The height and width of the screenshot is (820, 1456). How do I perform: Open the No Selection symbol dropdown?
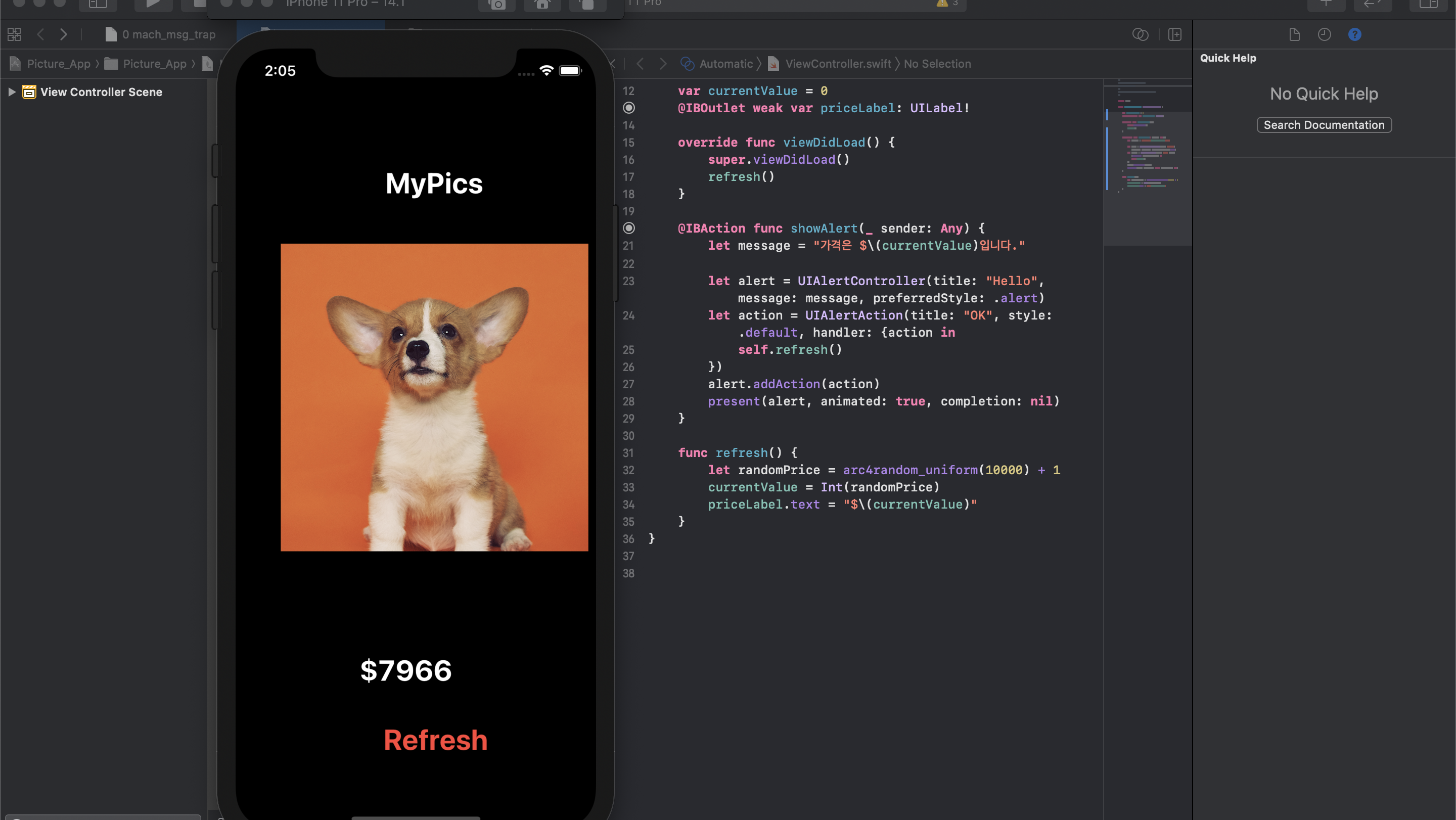[x=937, y=64]
